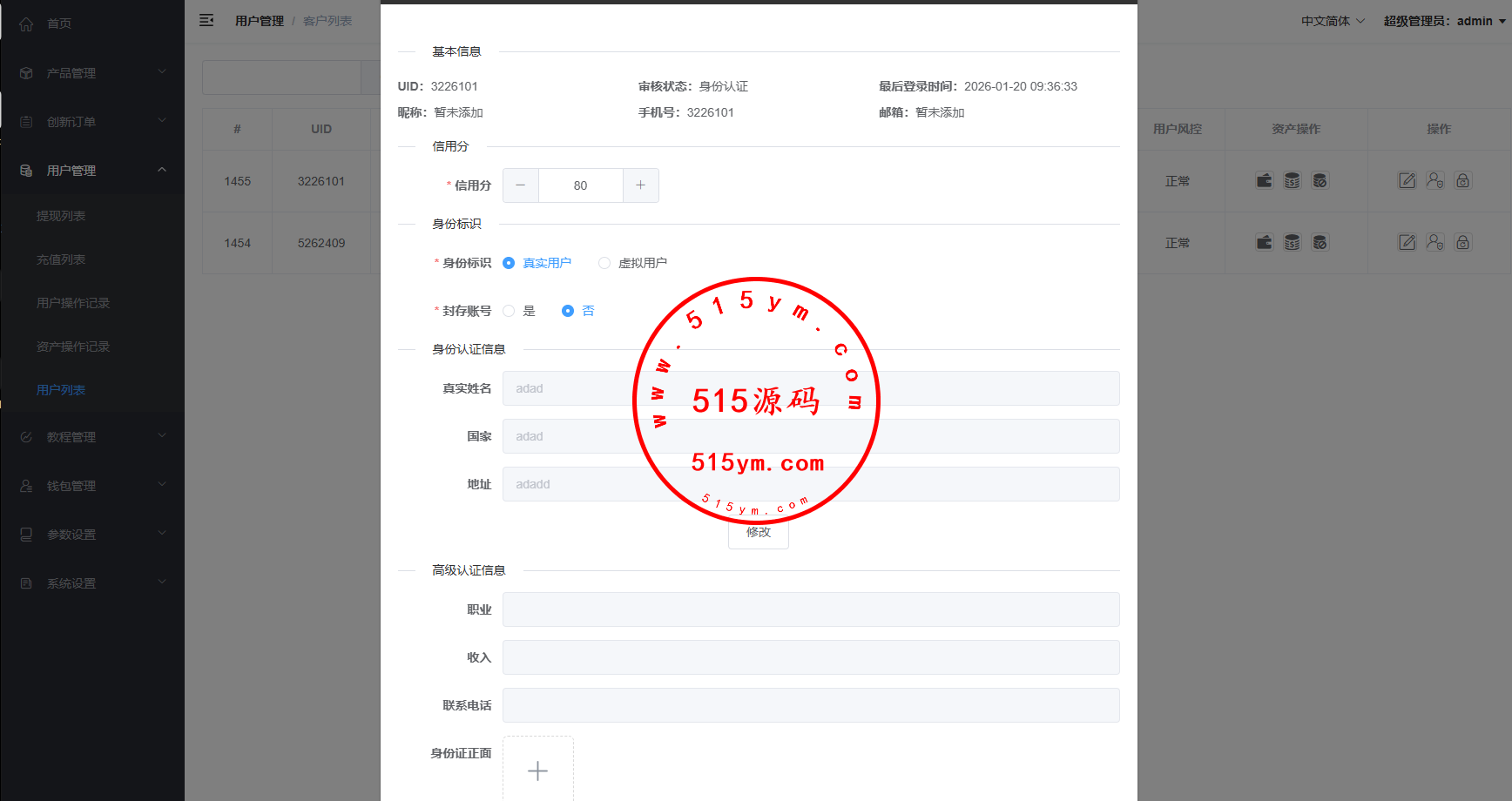1512x801 pixels.
Task: Select the 真实用户 radio option
Action: pos(509,263)
